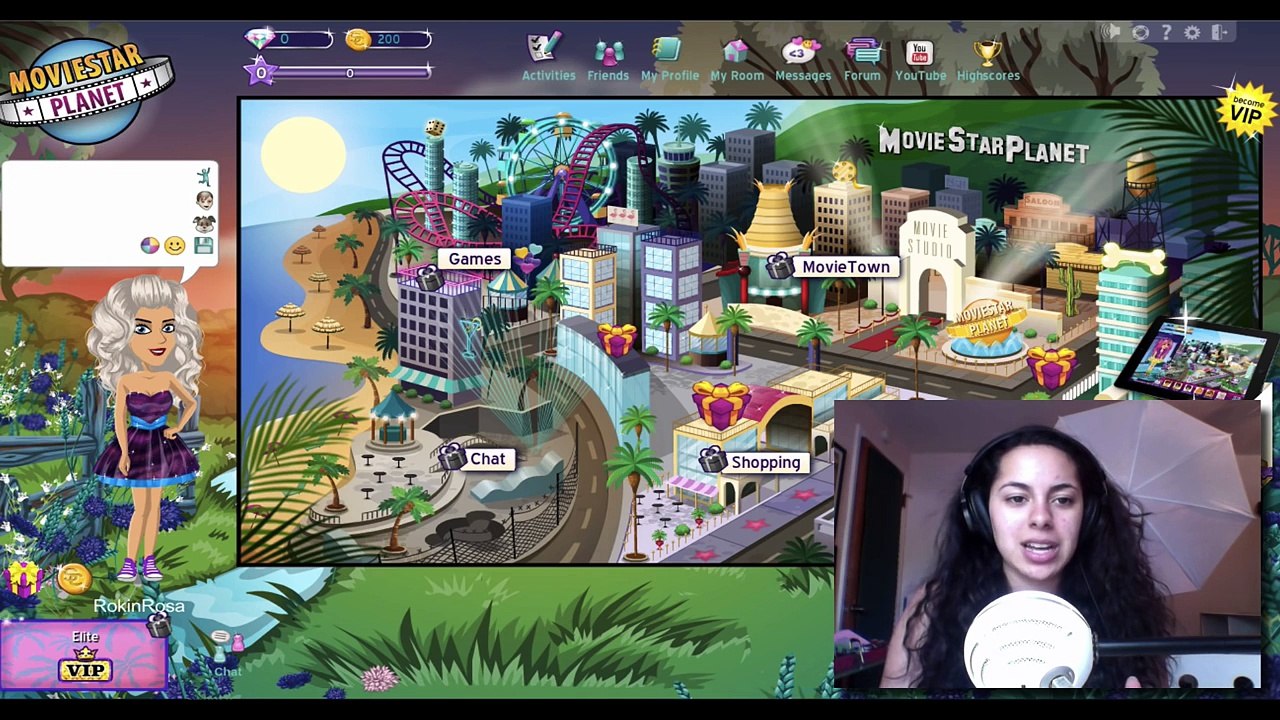Click the fame progress bar
This screenshot has height=720, width=1280.
click(x=349, y=73)
